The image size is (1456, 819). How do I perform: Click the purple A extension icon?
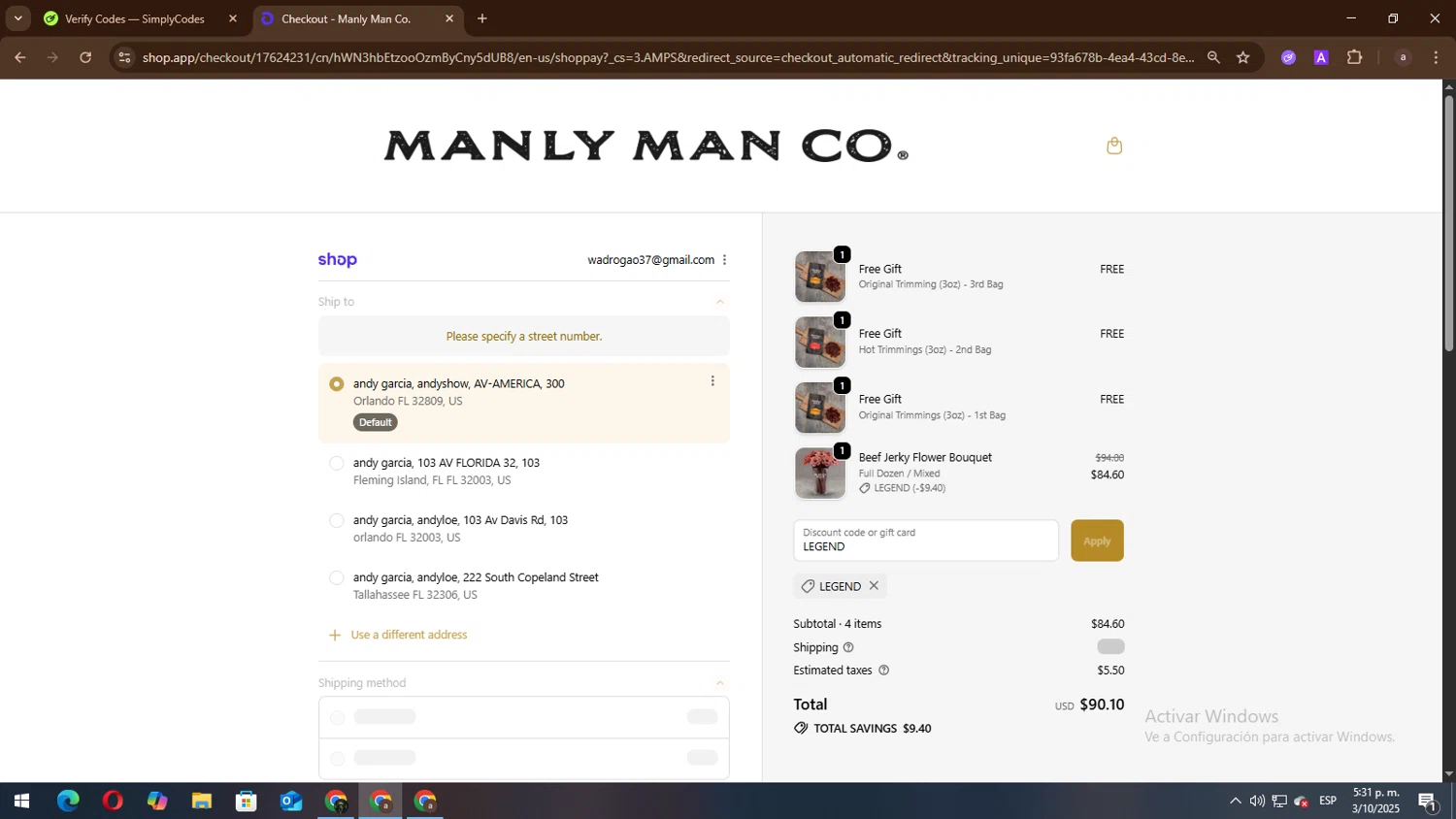click(1321, 57)
